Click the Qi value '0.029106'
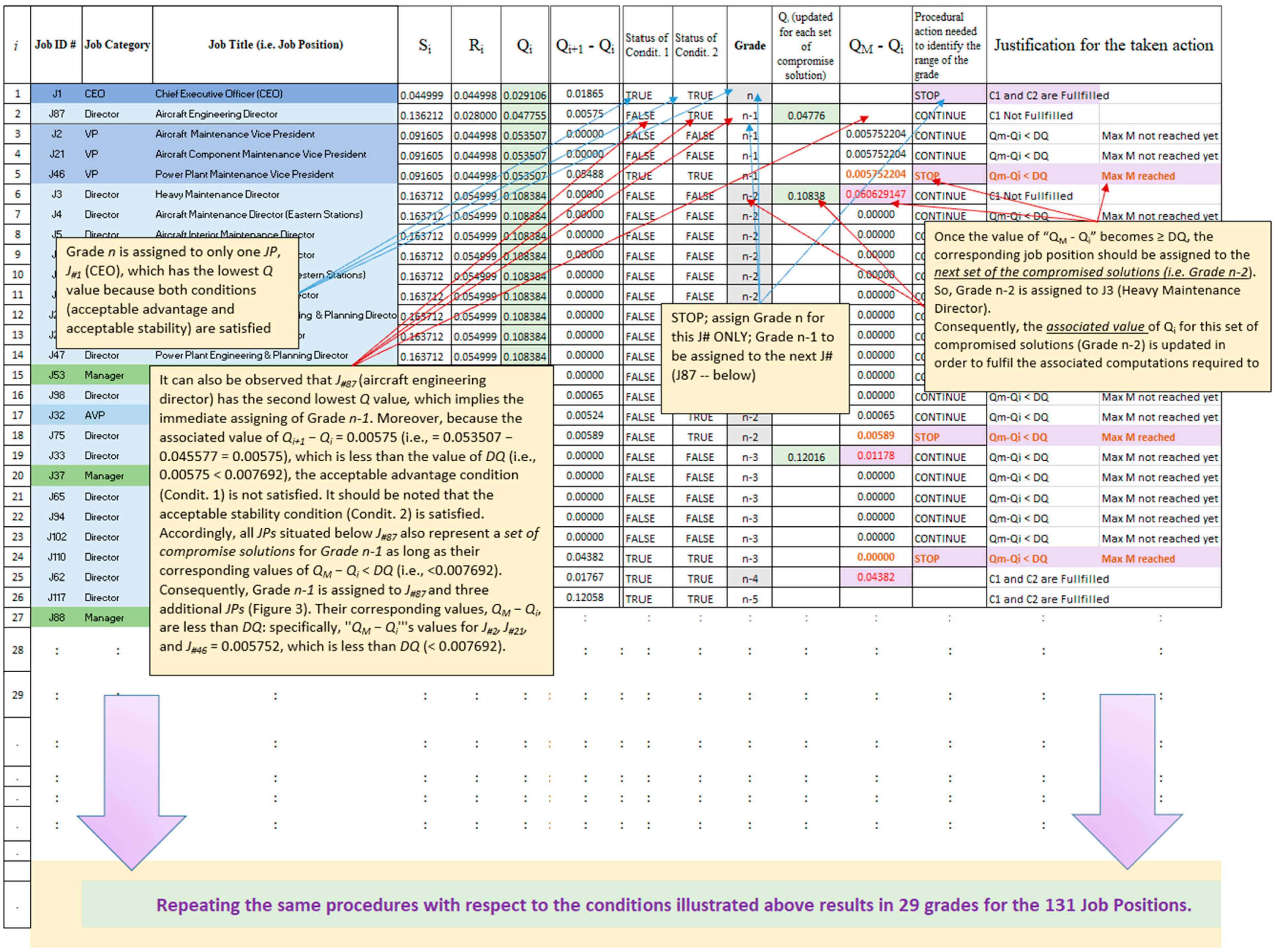Screen dimensions: 1276x952 coord(525,96)
